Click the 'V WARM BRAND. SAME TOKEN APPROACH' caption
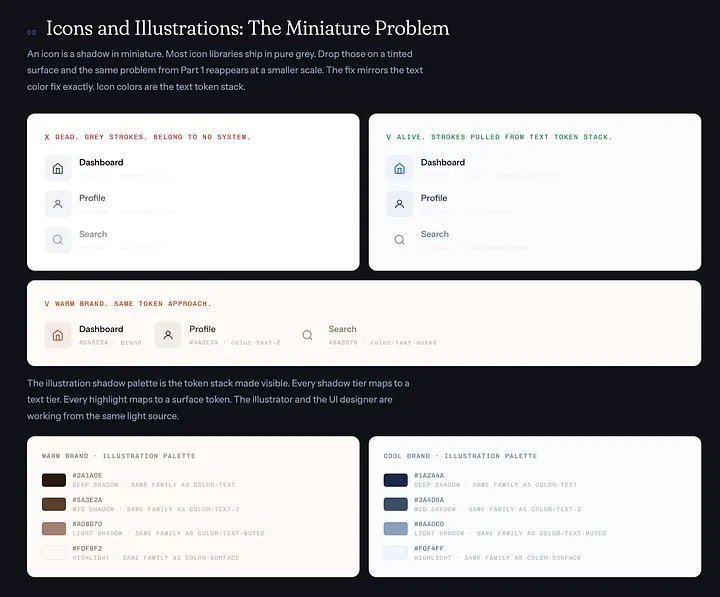The height and width of the screenshot is (597, 720). tap(128, 304)
